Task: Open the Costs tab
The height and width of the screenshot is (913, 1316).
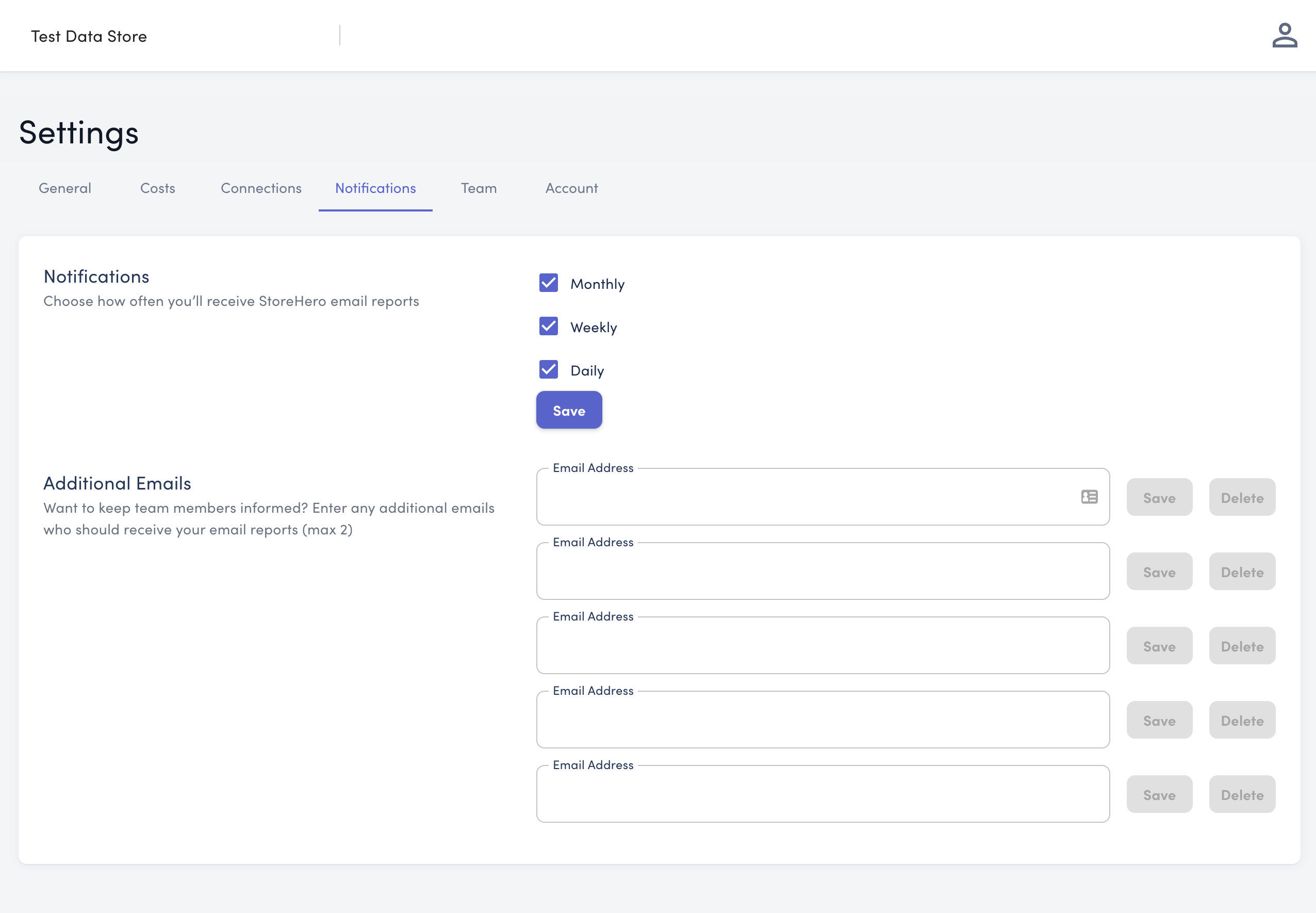Action: (x=157, y=188)
